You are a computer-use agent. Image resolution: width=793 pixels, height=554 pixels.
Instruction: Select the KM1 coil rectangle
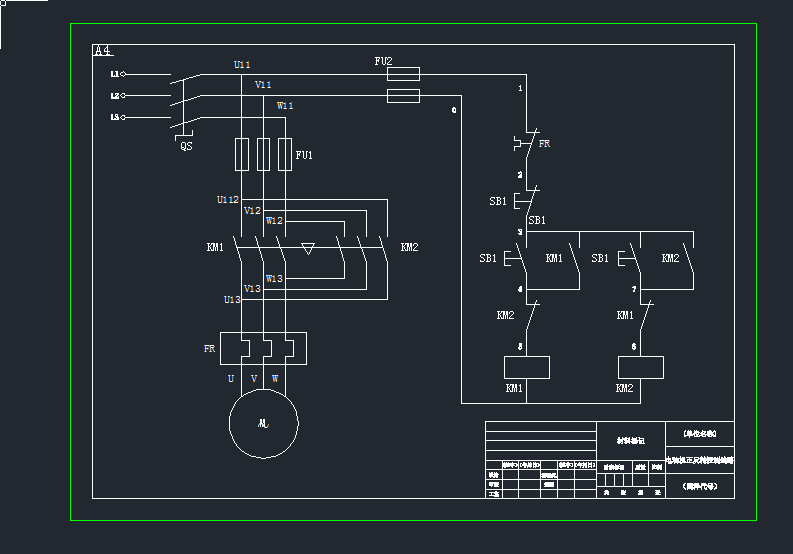tap(526, 367)
